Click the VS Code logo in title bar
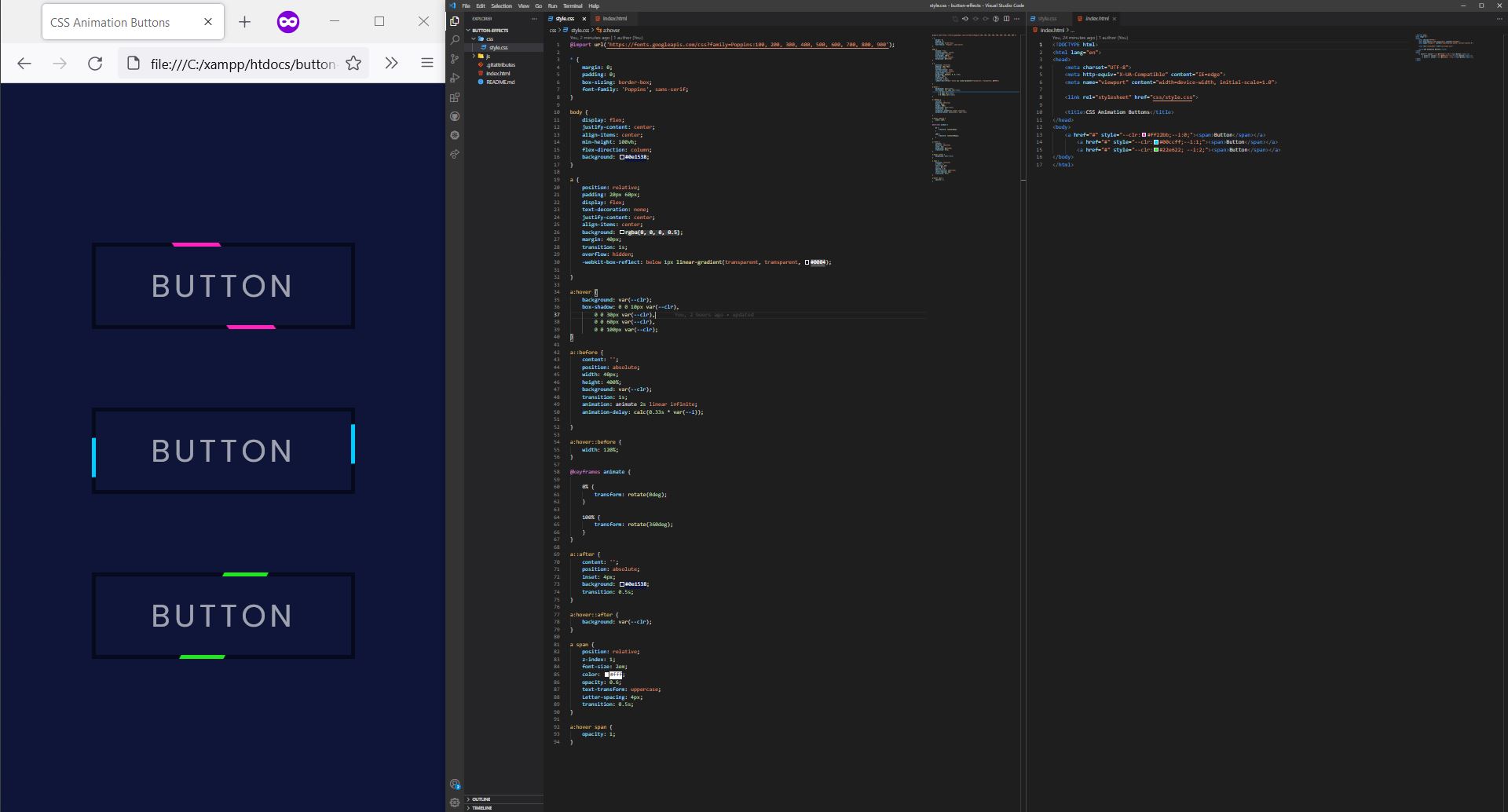 click(x=452, y=5)
